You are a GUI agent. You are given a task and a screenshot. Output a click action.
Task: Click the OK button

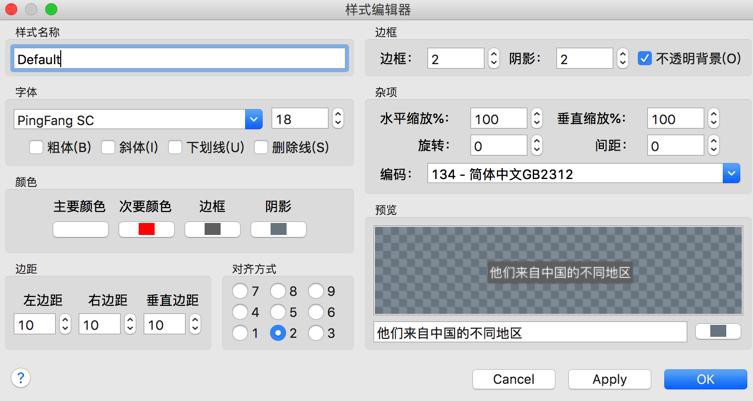705,379
